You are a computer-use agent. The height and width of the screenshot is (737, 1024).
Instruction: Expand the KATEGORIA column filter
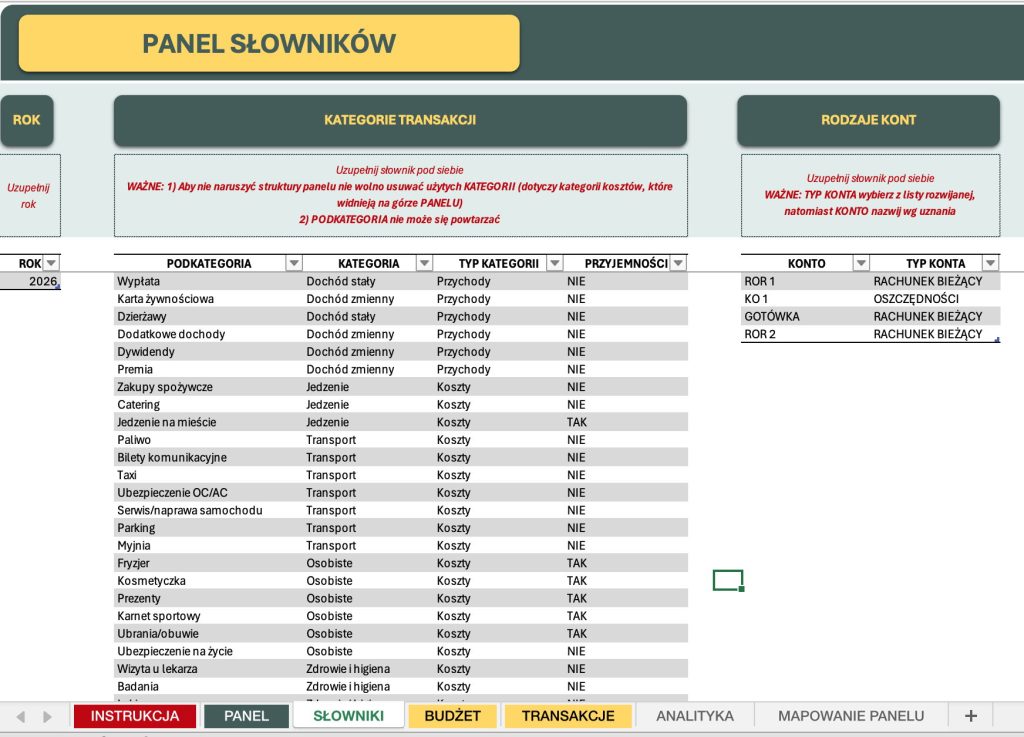click(424, 263)
